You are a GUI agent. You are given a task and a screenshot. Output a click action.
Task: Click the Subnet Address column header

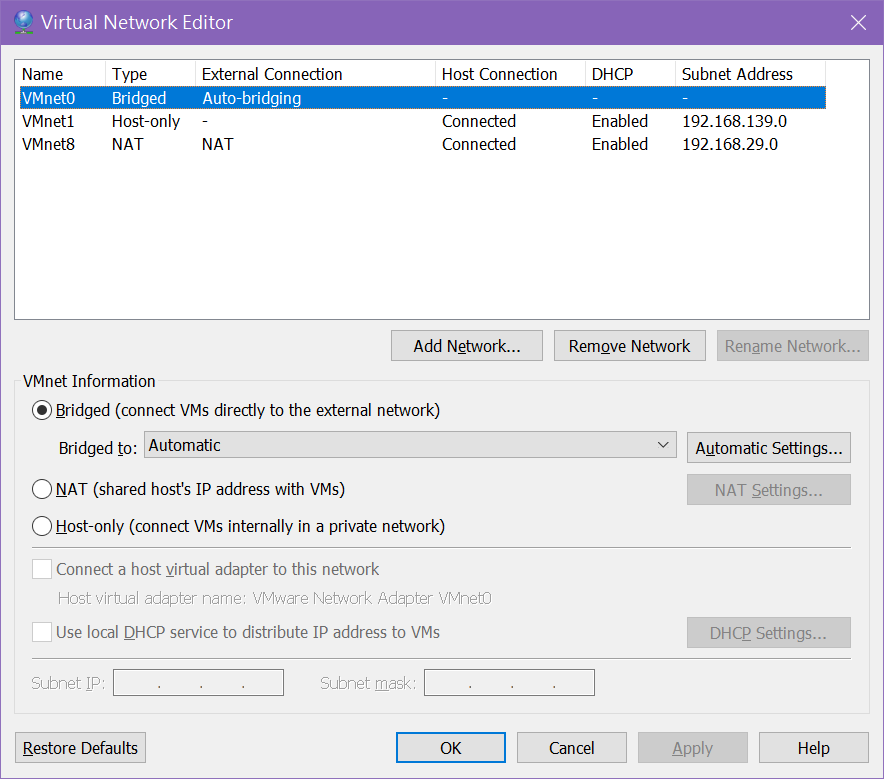(751, 74)
